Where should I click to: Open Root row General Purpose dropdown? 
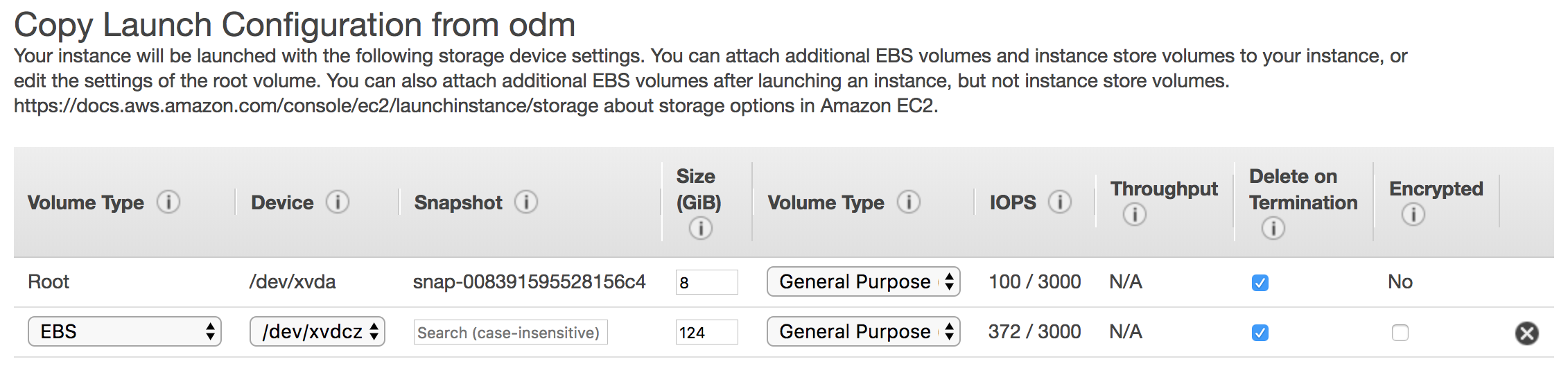click(863, 282)
